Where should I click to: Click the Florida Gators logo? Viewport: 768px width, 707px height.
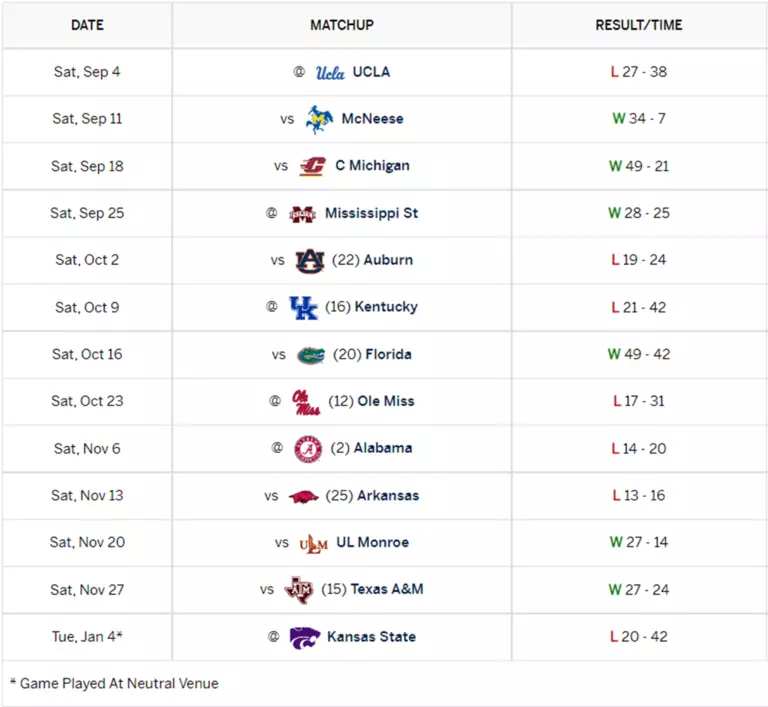(x=311, y=355)
